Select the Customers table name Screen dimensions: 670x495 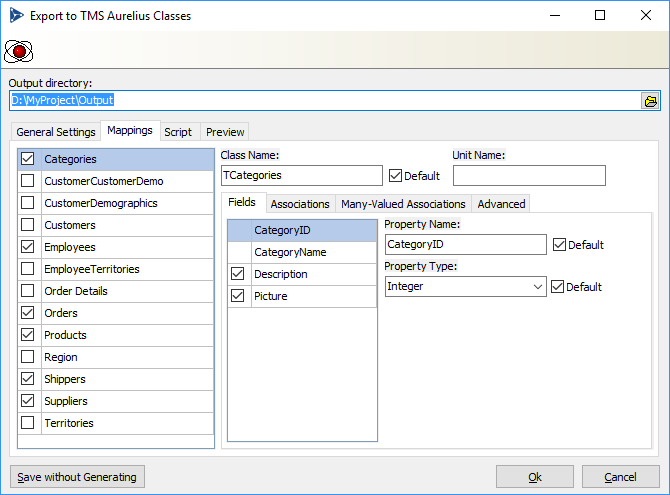point(70,225)
